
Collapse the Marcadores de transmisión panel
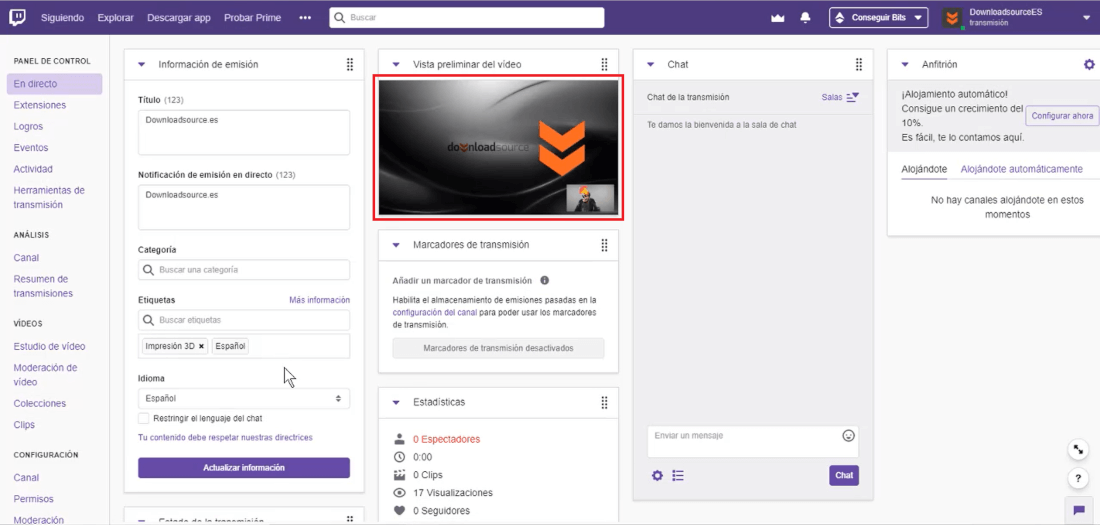click(x=396, y=245)
